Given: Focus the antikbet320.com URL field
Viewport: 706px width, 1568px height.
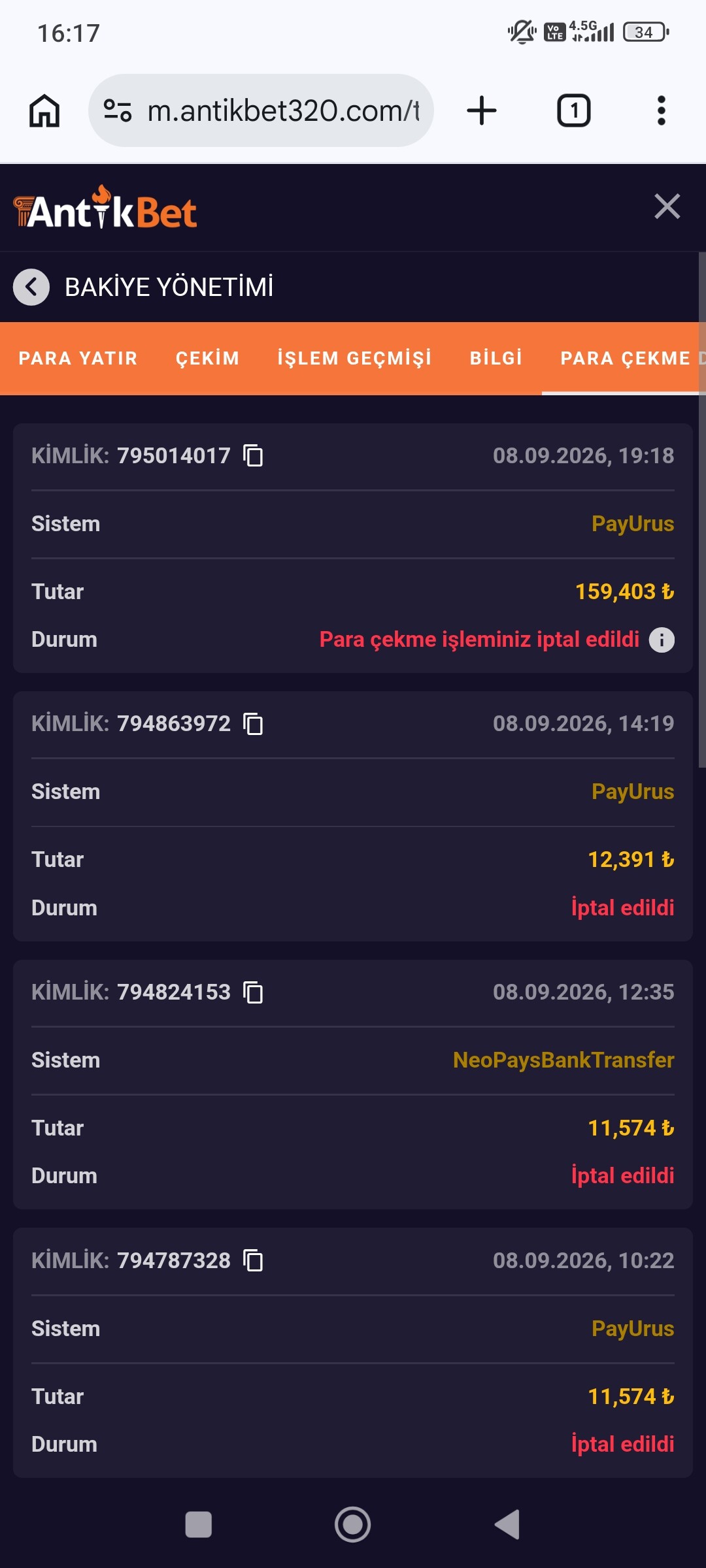Looking at the screenshot, I should click(283, 110).
